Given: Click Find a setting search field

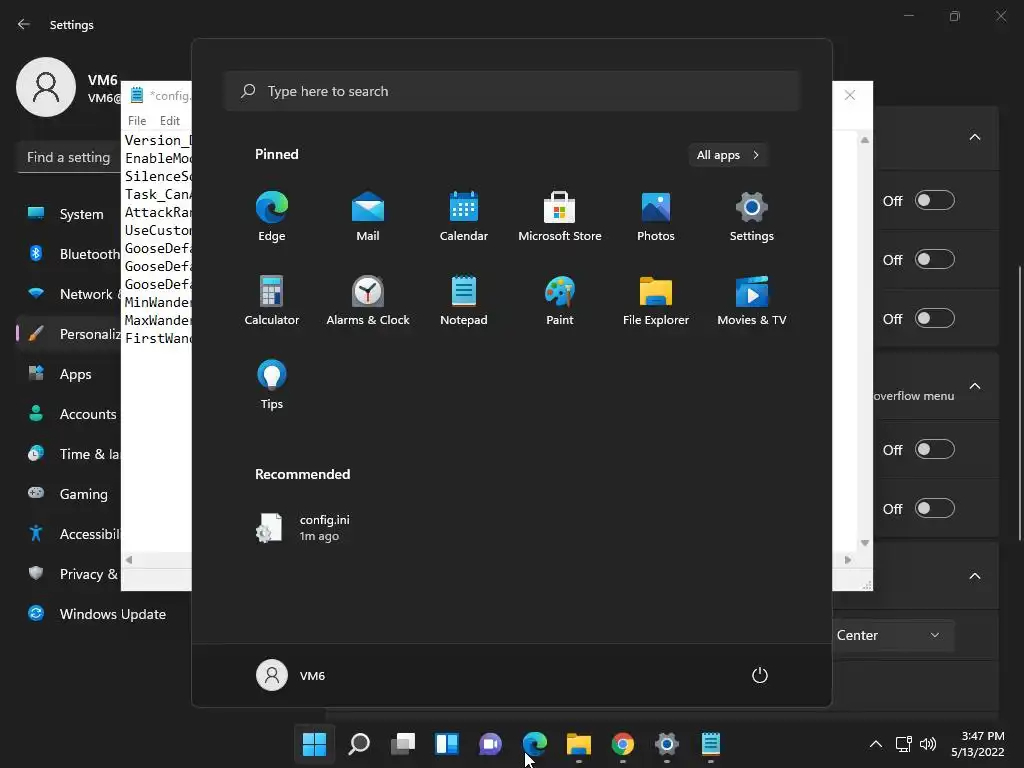Looking at the screenshot, I should 69,157.
